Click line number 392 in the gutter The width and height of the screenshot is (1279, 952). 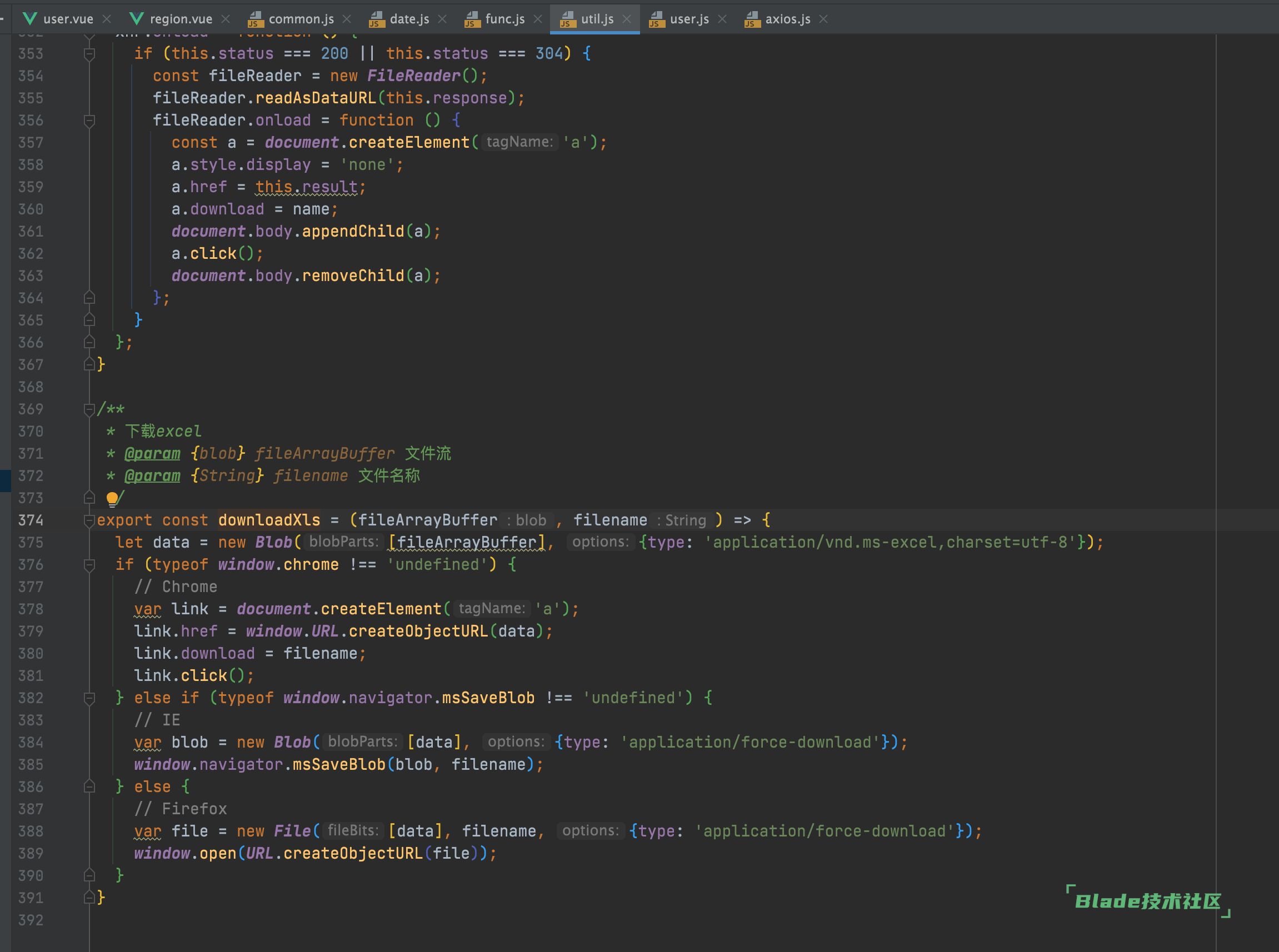tap(31, 920)
